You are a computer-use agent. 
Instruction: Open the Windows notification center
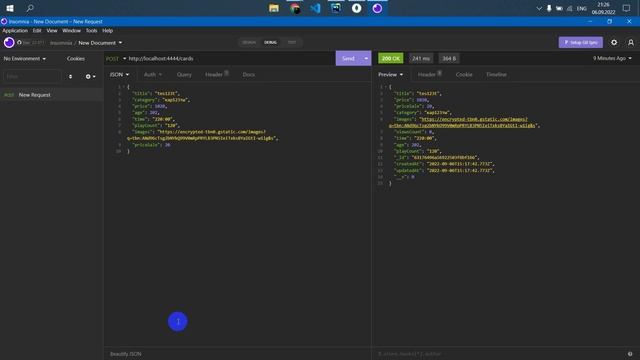[x=627, y=8]
